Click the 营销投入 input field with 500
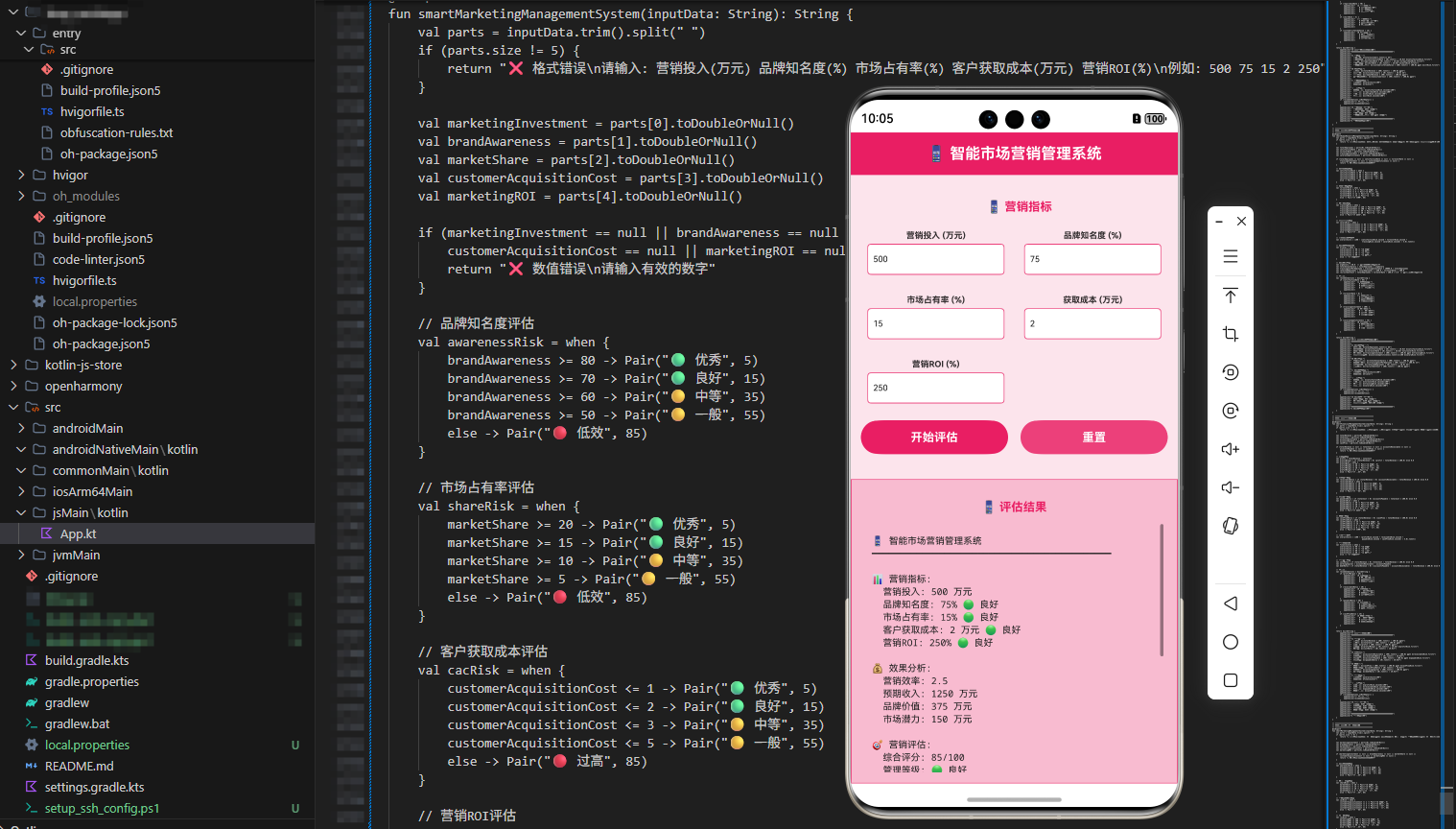The width and height of the screenshot is (1456, 829). 935,259
